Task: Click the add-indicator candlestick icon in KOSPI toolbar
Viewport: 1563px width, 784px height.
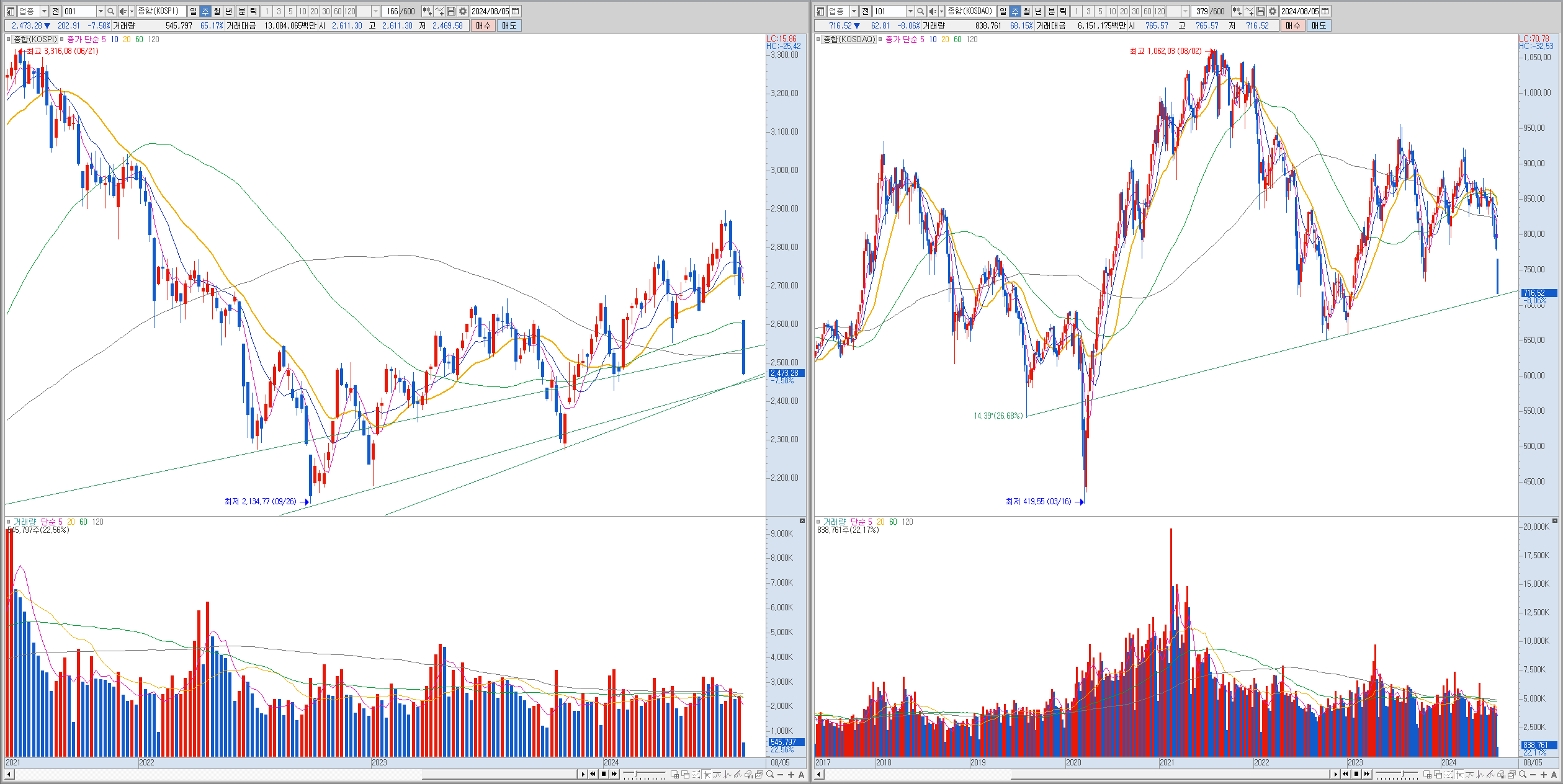Action: (428, 11)
